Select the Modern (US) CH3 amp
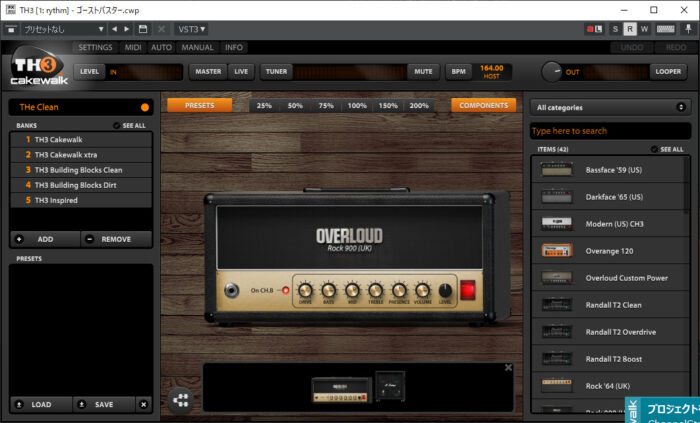The image size is (700, 423). click(x=610, y=224)
